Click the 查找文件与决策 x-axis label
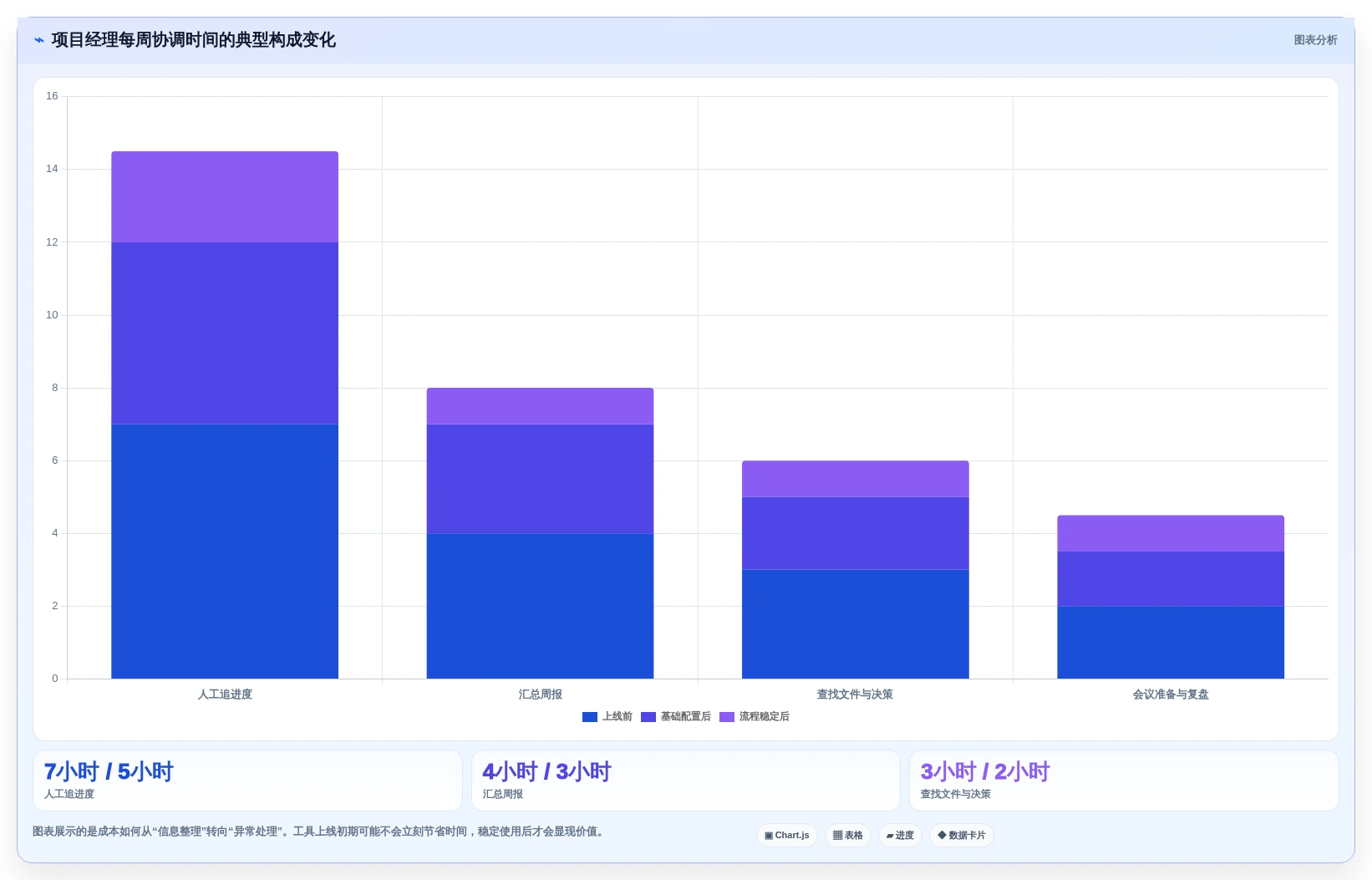The image size is (1372, 880). 856,694
